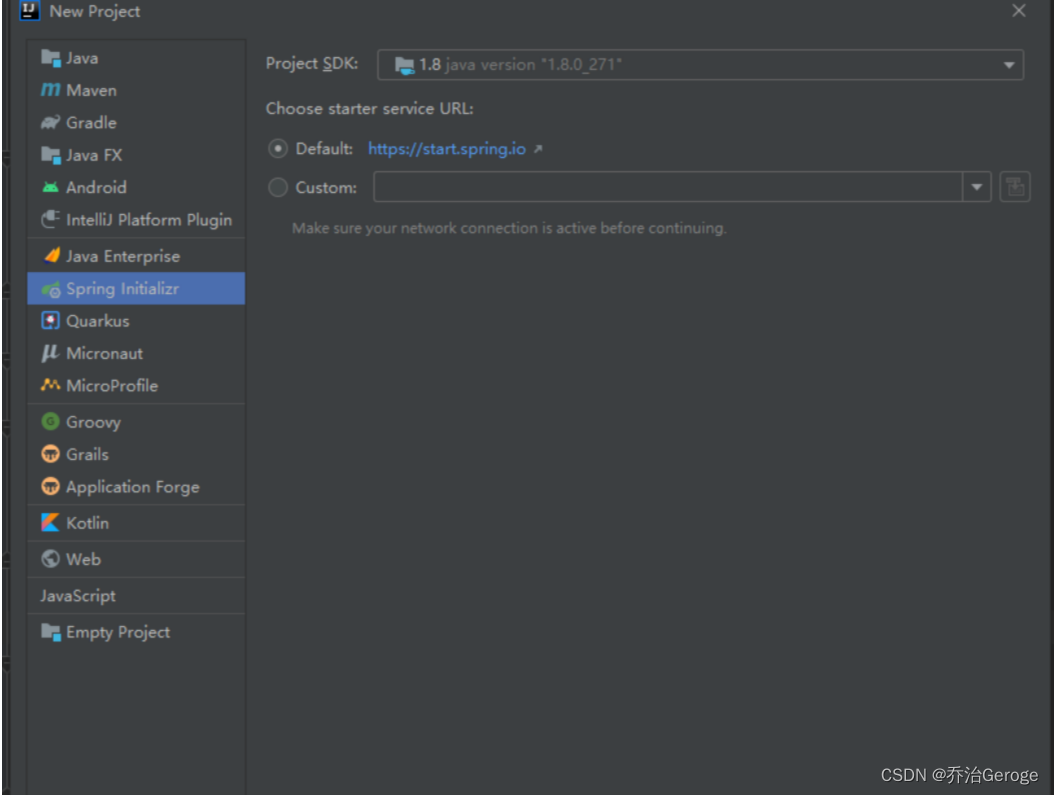Click the Java project type icon
Screen dimensions: 1054x795
[x=50, y=58]
